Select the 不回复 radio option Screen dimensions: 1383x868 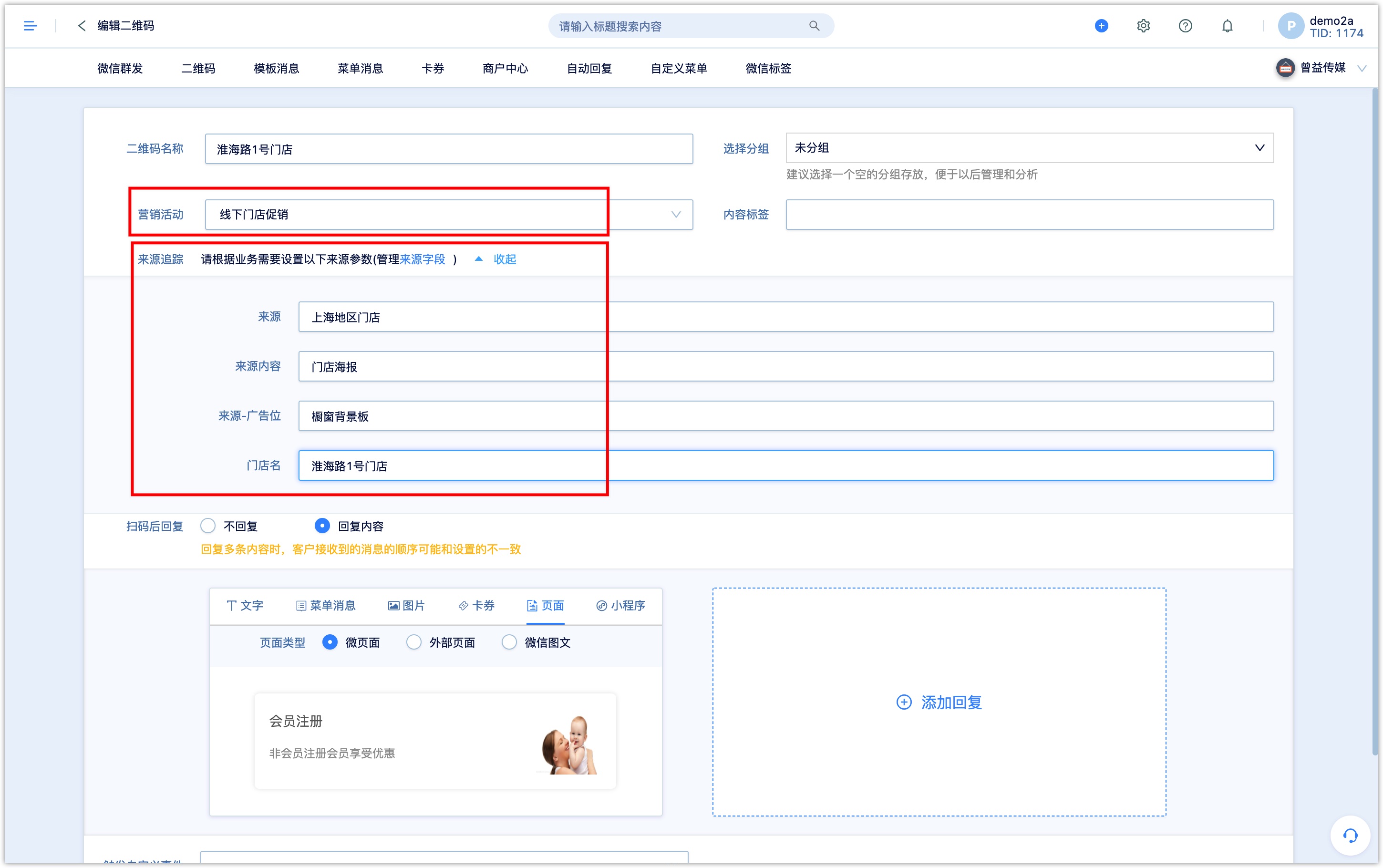[x=208, y=526]
